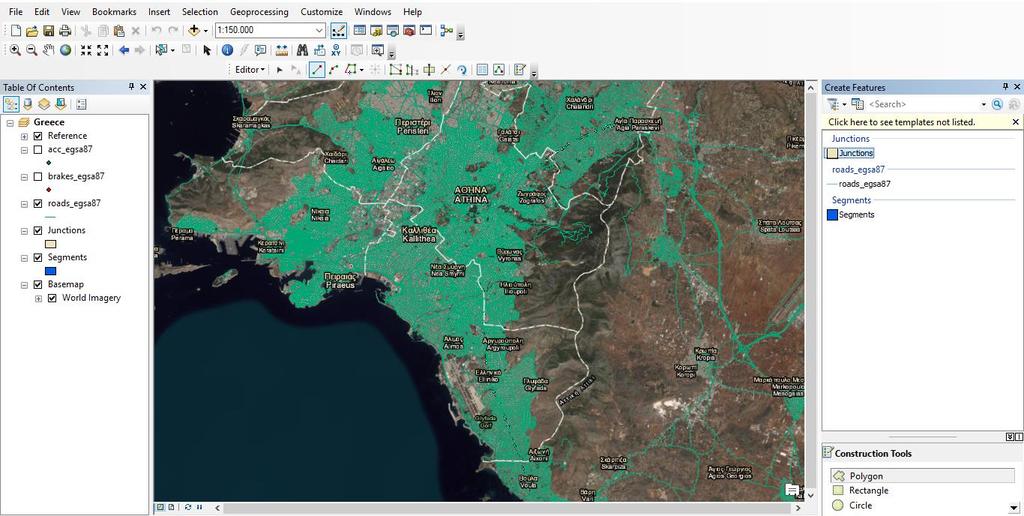This screenshot has height=516, width=1024.
Task: Open the Editor dropdown menu
Action: 250,70
